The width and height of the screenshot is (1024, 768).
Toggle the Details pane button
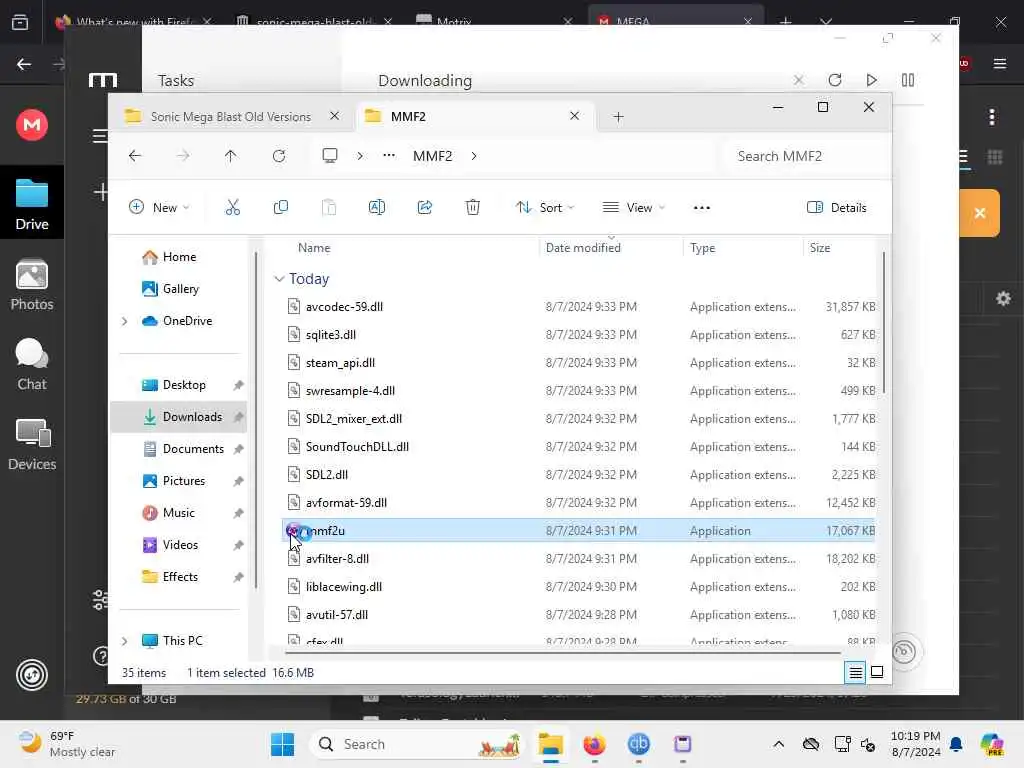pyautogui.click(x=837, y=208)
